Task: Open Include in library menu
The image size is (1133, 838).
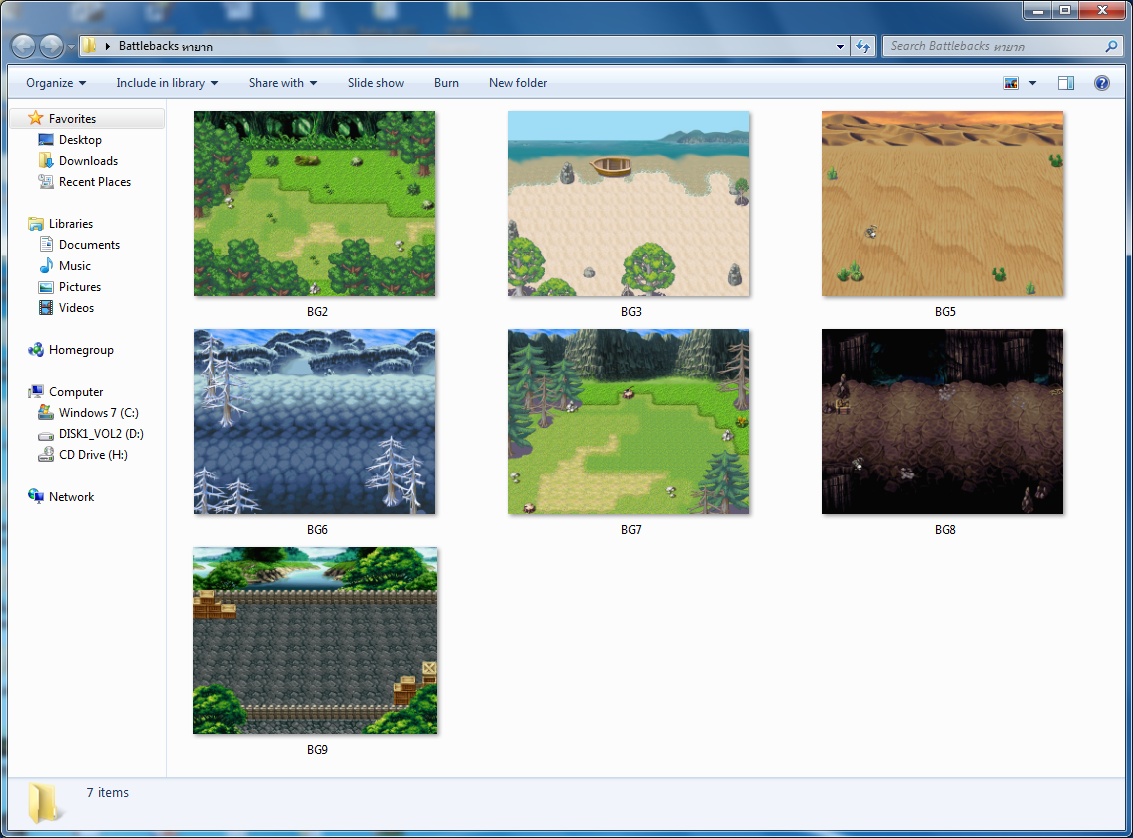Action: click(167, 83)
